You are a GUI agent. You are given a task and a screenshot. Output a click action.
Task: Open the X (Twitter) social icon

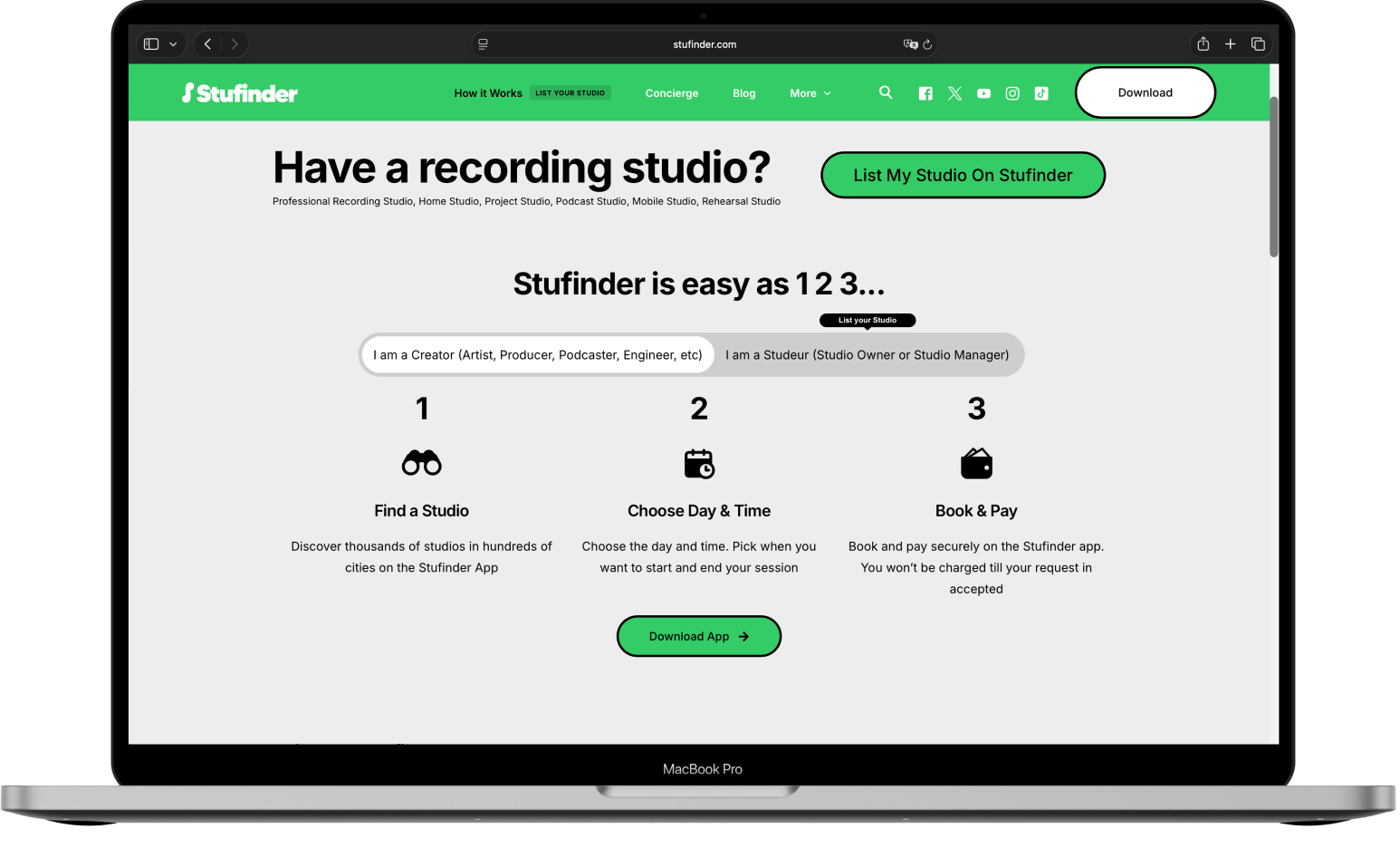[x=954, y=93]
